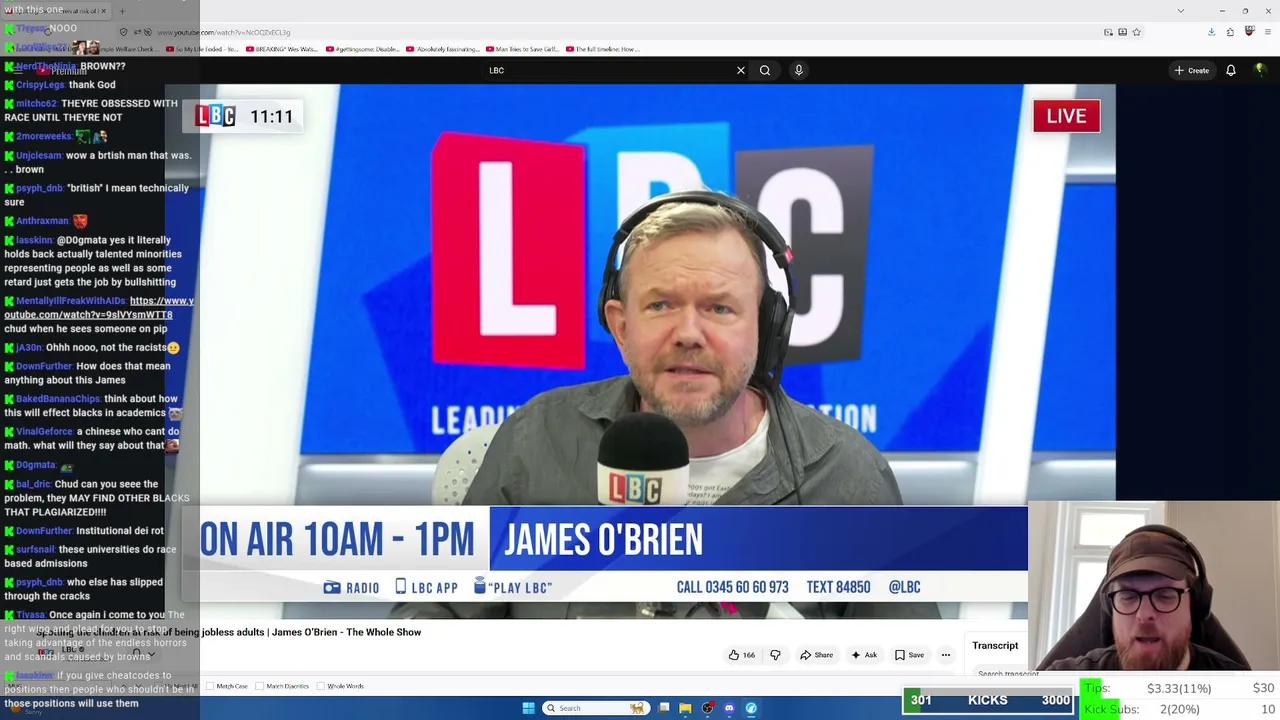1280x720 pixels.
Task: Save the video to a playlist
Action: click(x=910, y=655)
